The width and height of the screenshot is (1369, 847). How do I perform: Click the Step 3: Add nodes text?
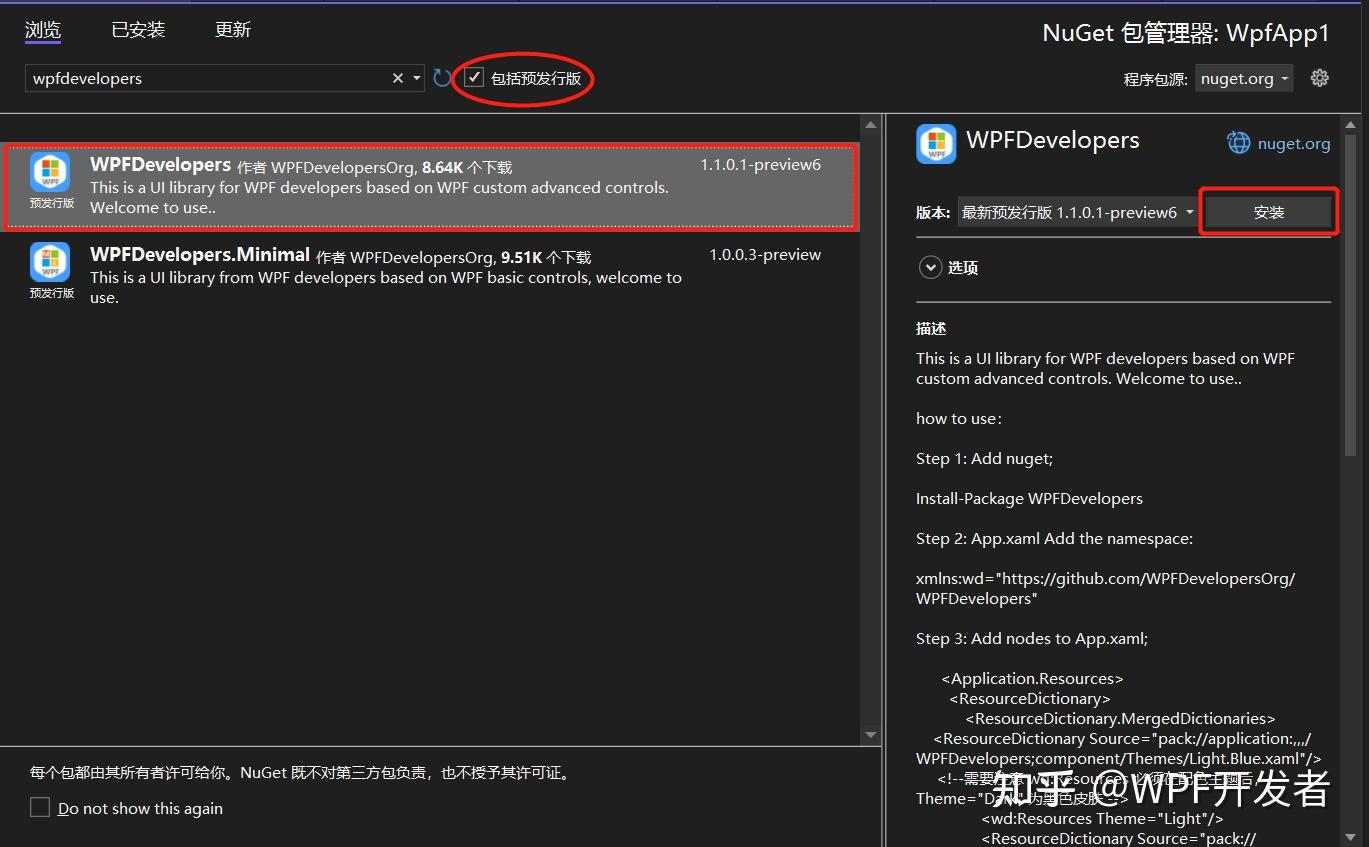point(1032,638)
